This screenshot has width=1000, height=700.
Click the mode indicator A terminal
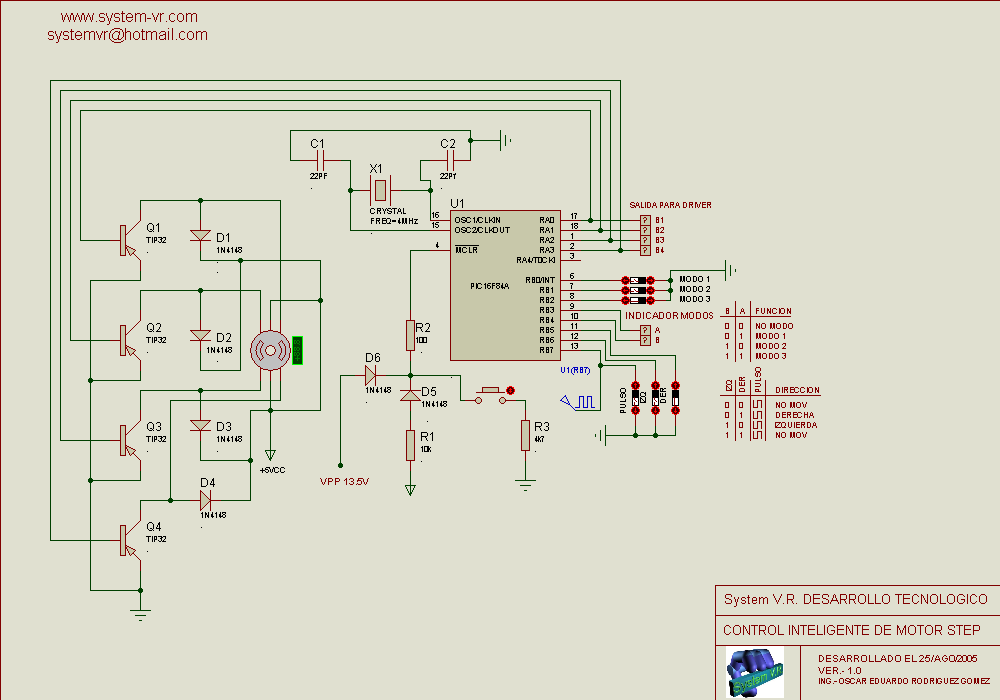[x=645, y=330]
